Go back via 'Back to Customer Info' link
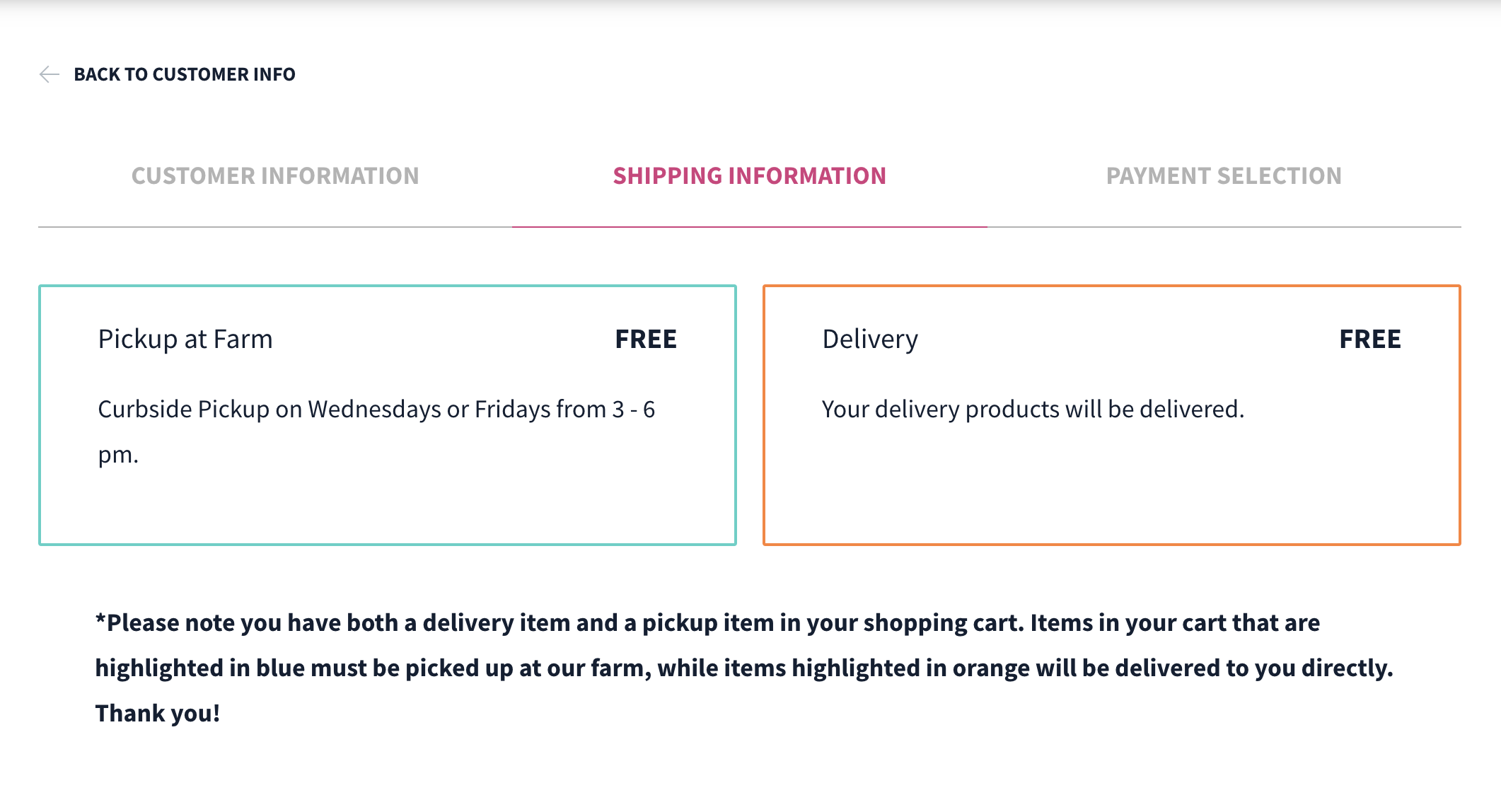The height and width of the screenshot is (812, 1501). tap(184, 74)
